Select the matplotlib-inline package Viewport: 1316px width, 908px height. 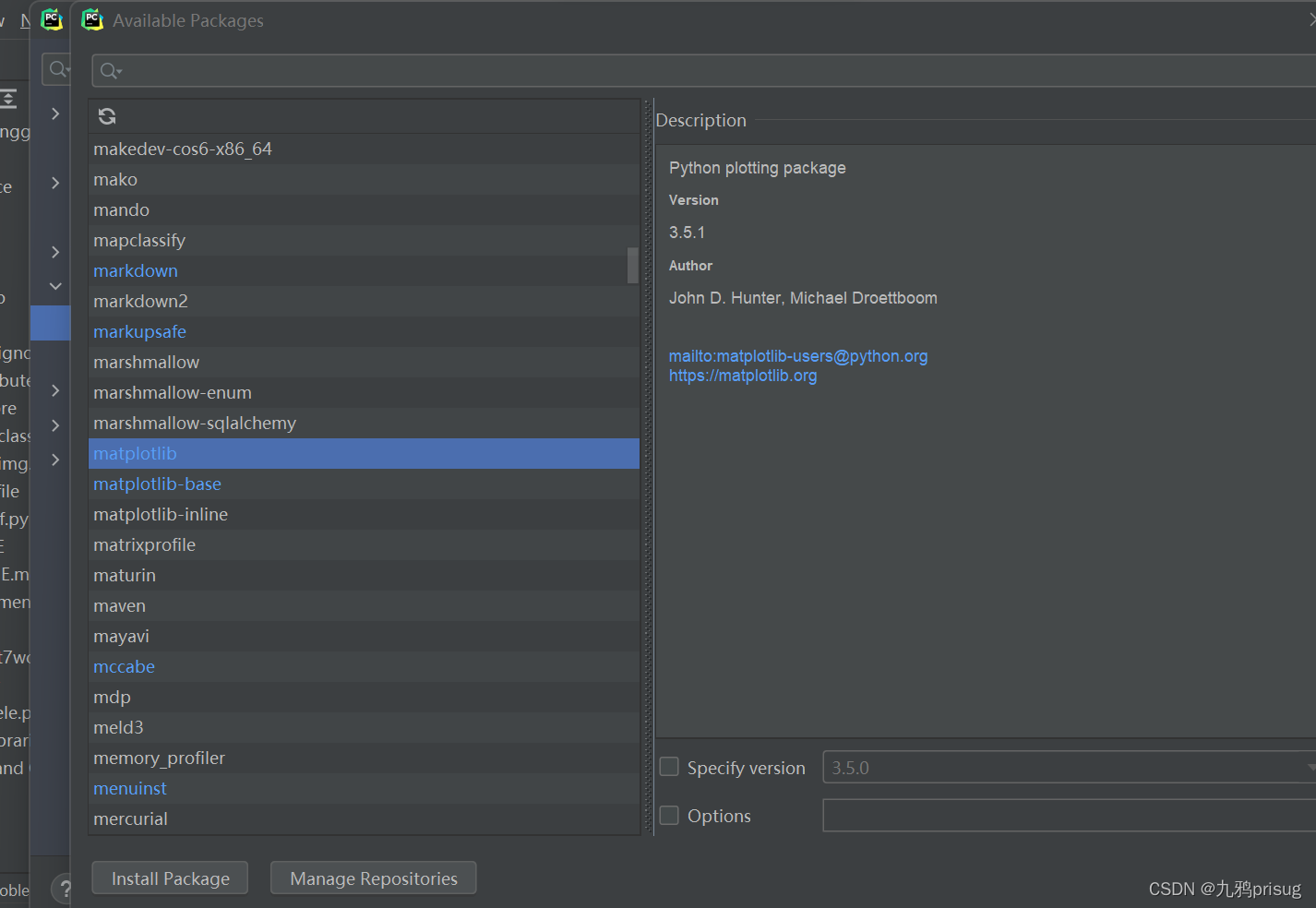pyautogui.click(x=365, y=514)
